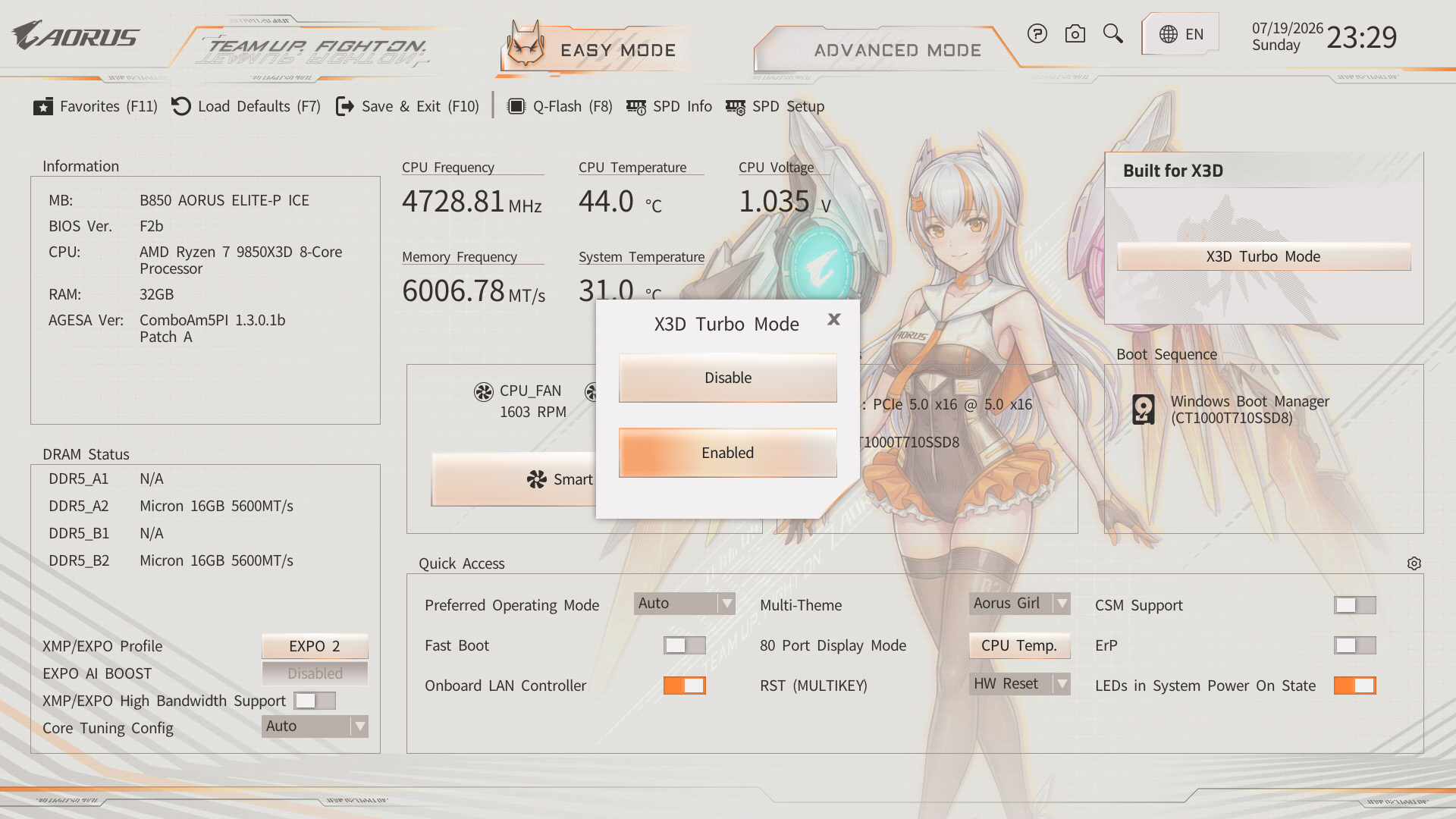Click the Load Defaults circular arrow icon

pos(180,107)
